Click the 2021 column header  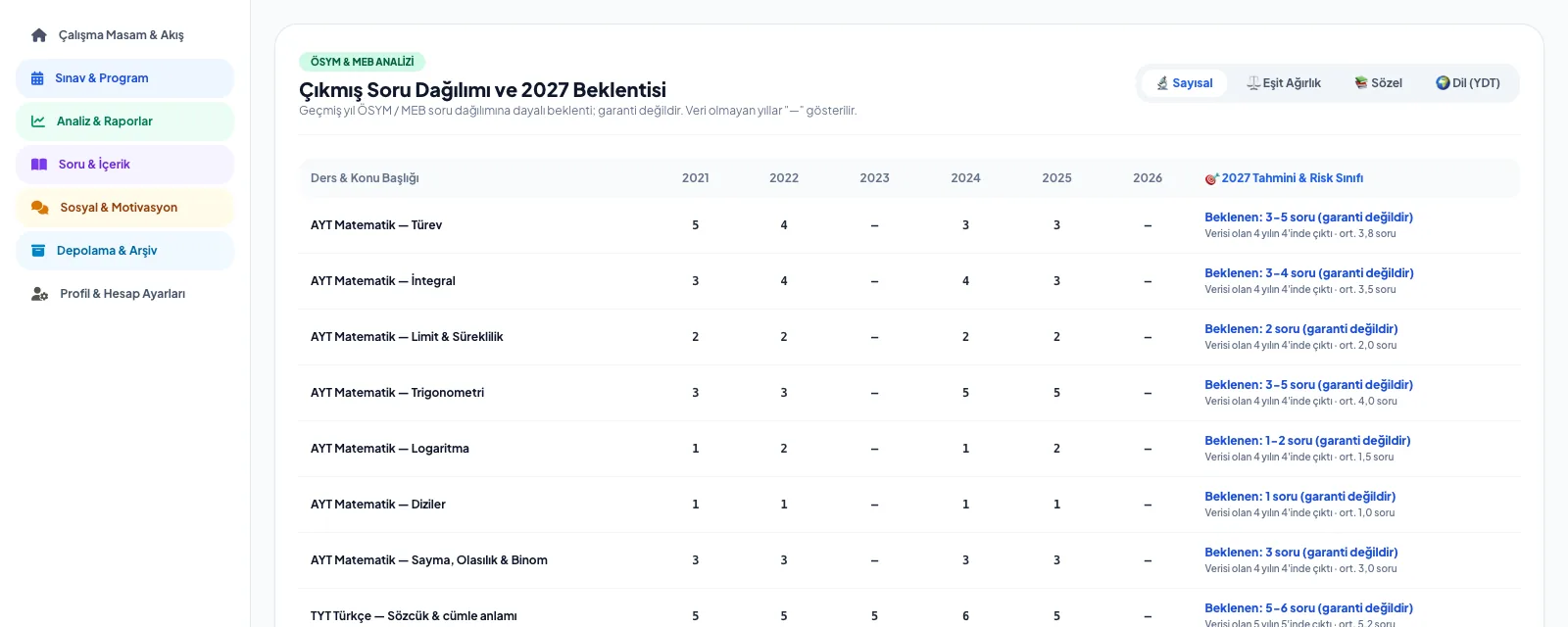pos(696,178)
